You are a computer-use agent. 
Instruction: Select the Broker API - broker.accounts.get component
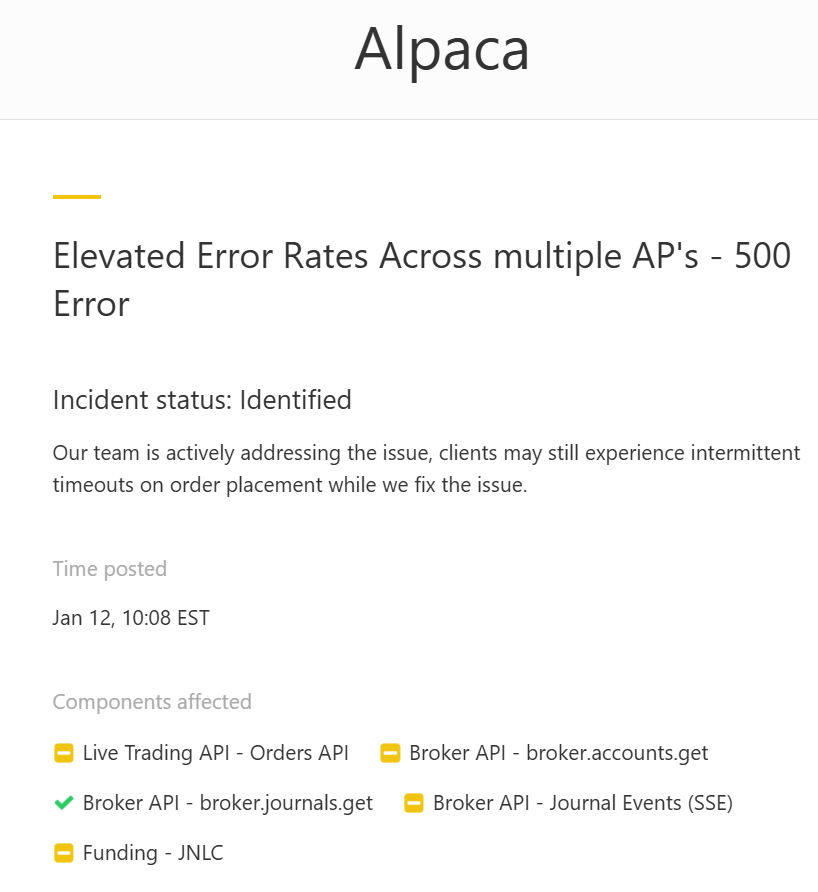coord(558,753)
